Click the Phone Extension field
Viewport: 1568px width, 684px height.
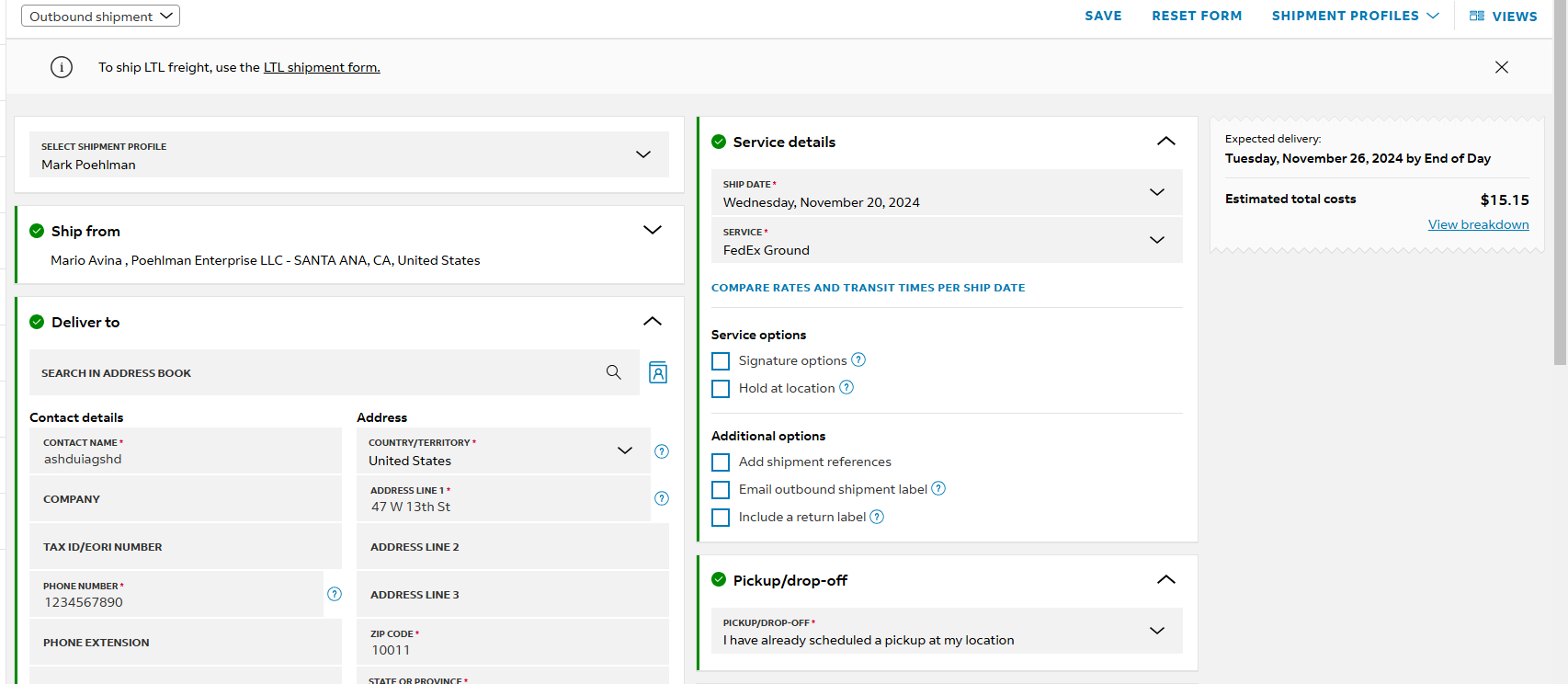(186, 643)
